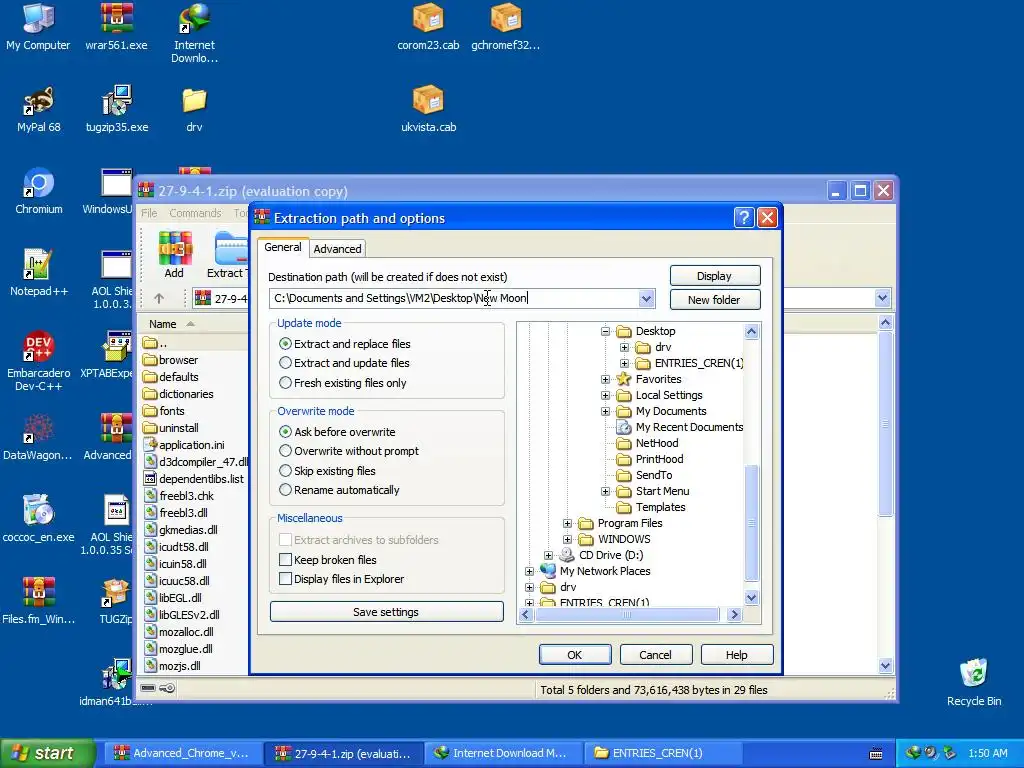This screenshot has width=1024, height=768.
Task: Select My Recent Documents in tree
Action: [x=680, y=427]
